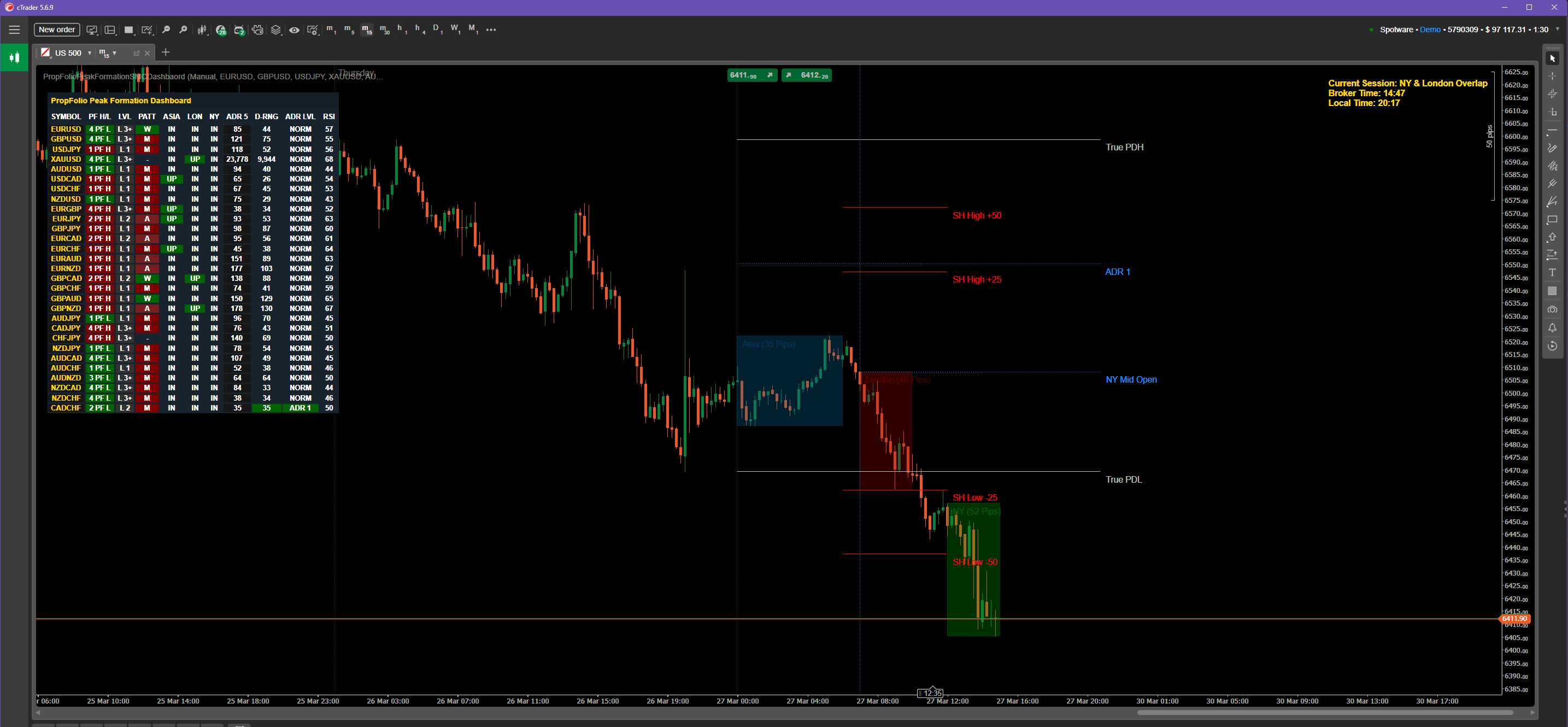Open the candlestick chart type selector
The width and height of the screenshot is (1568, 727).
[x=202, y=30]
